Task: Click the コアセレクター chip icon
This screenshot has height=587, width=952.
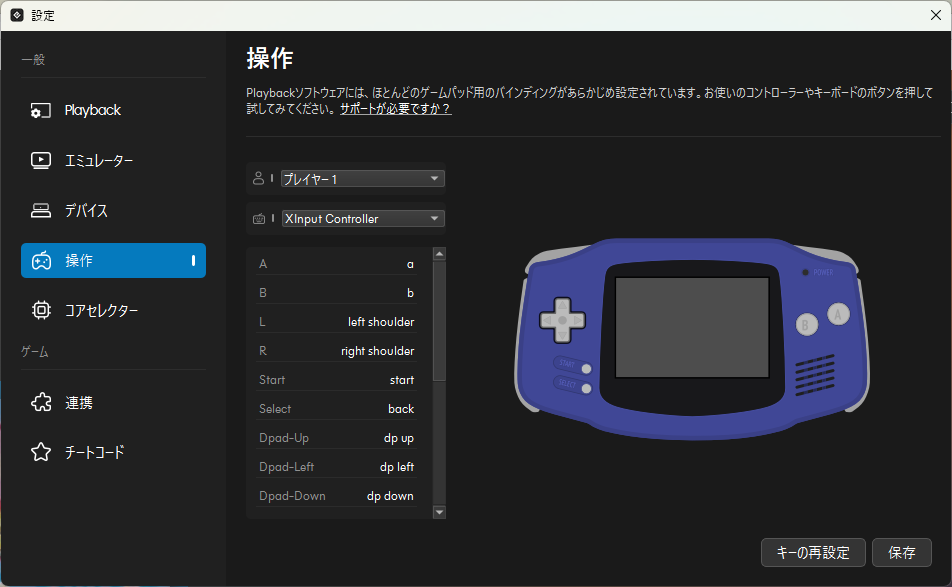Action: (x=40, y=310)
